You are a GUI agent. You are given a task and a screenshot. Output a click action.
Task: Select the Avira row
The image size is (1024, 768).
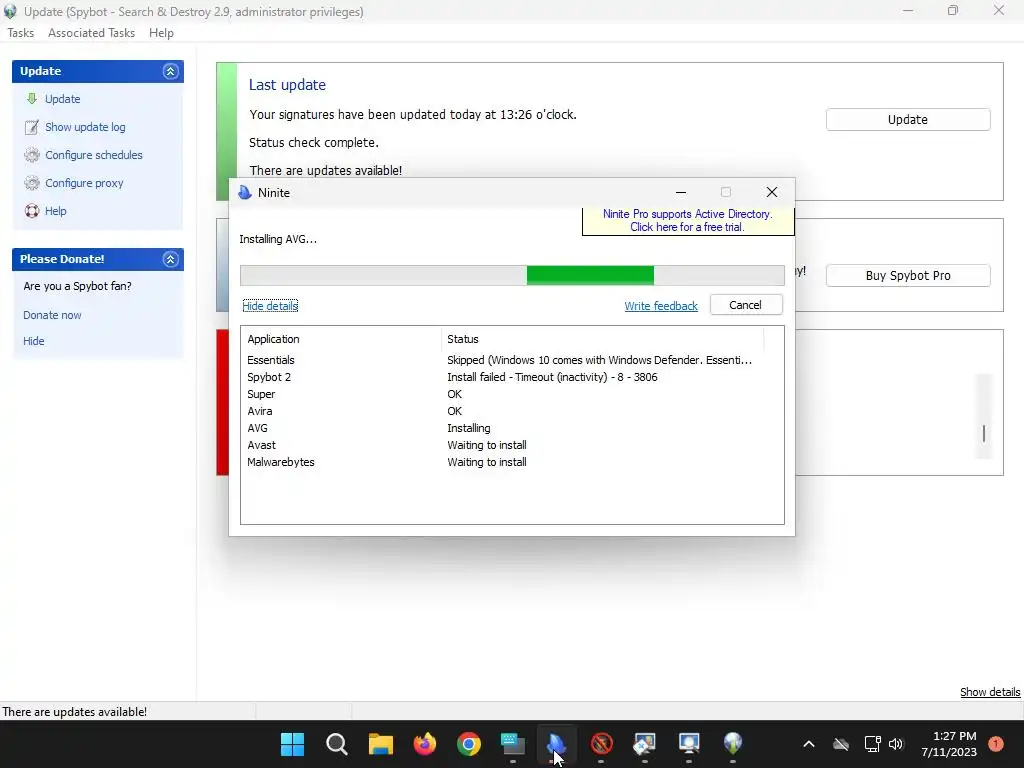(512, 411)
